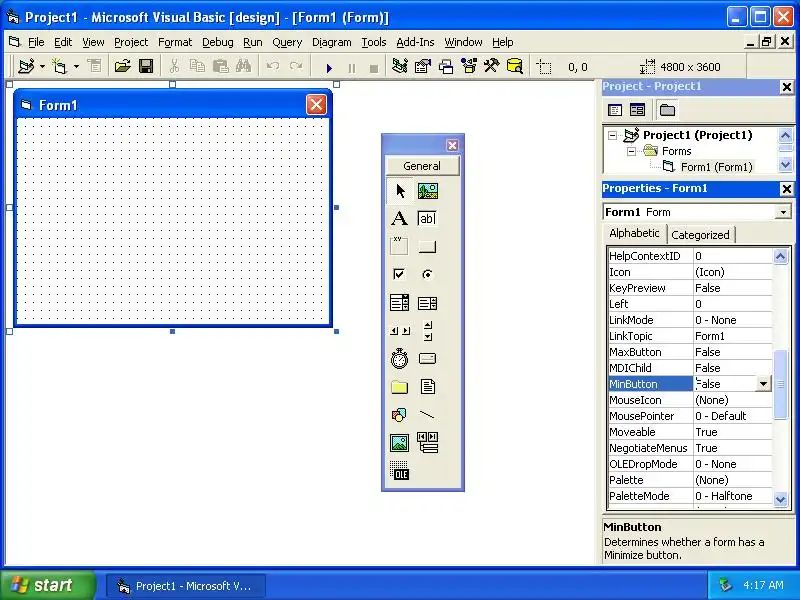Open the Toolbox via hammer-wrench icon
Screen dimensions: 800x600
click(x=491, y=66)
